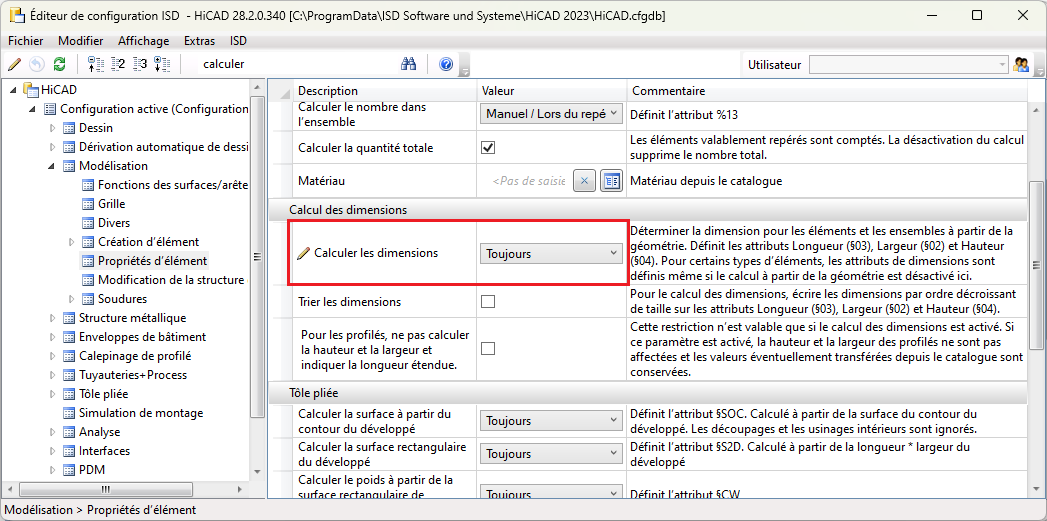Open the Modifier menu
The height and width of the screenshot is (521, 1047).
tap(80, 41)
